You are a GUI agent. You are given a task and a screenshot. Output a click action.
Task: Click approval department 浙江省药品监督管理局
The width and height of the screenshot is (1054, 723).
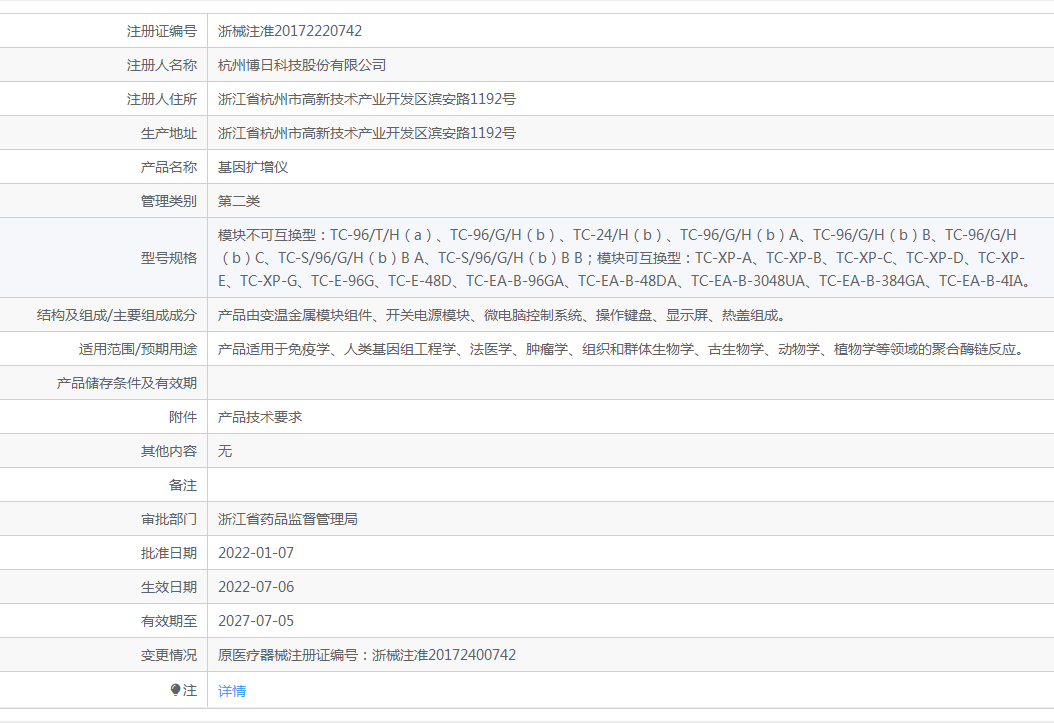288,519
